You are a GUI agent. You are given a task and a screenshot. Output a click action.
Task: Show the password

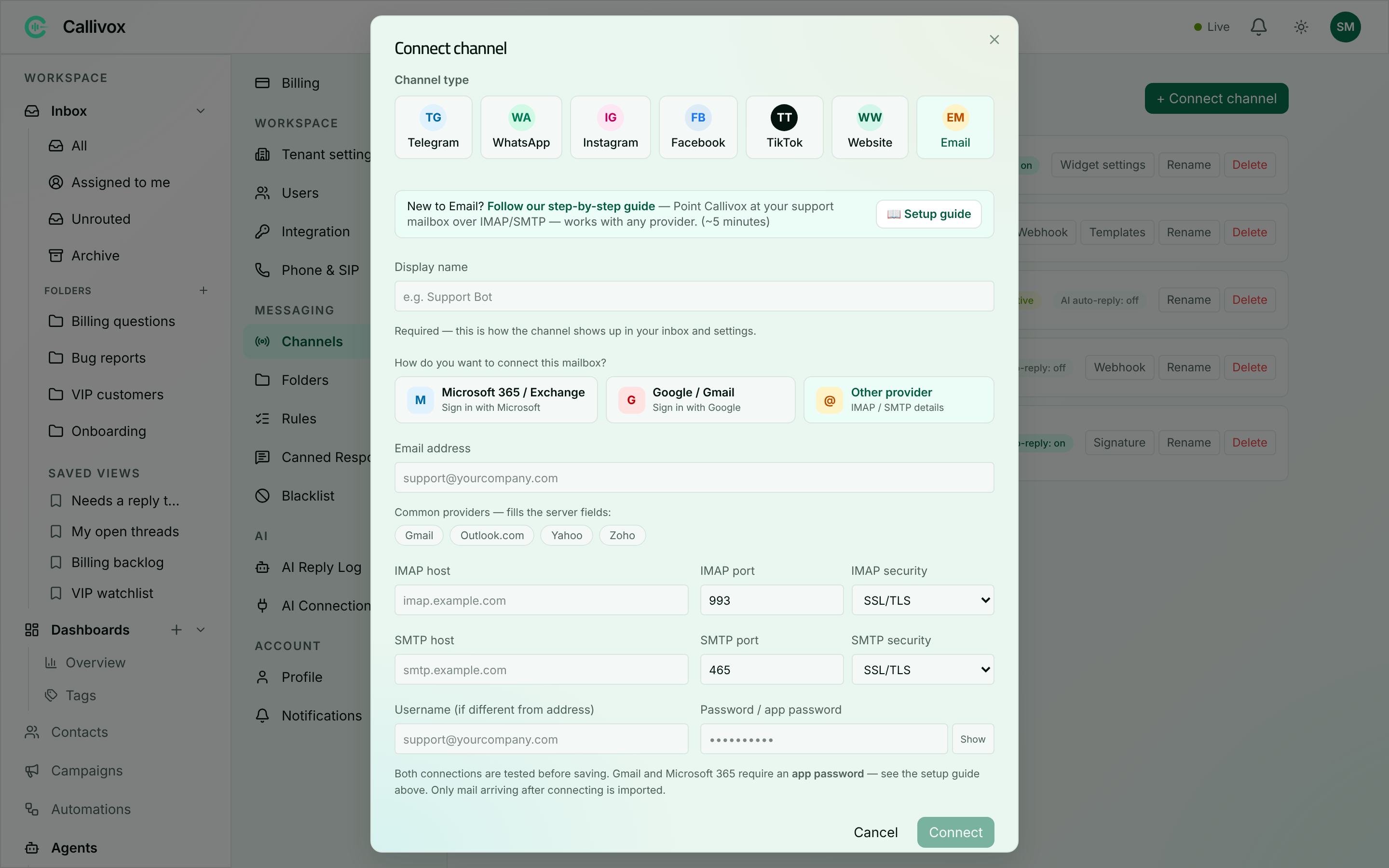pos(973,739)
